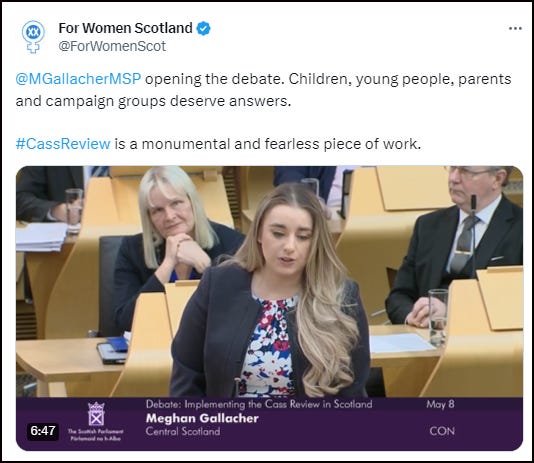Follow the @MGallacherMSP mention link
Viewport: 534px width, 463px height.
click(78, 79)
